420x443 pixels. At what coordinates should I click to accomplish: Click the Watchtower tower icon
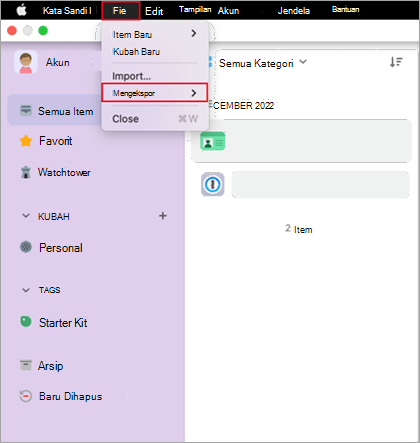[26, 172]
